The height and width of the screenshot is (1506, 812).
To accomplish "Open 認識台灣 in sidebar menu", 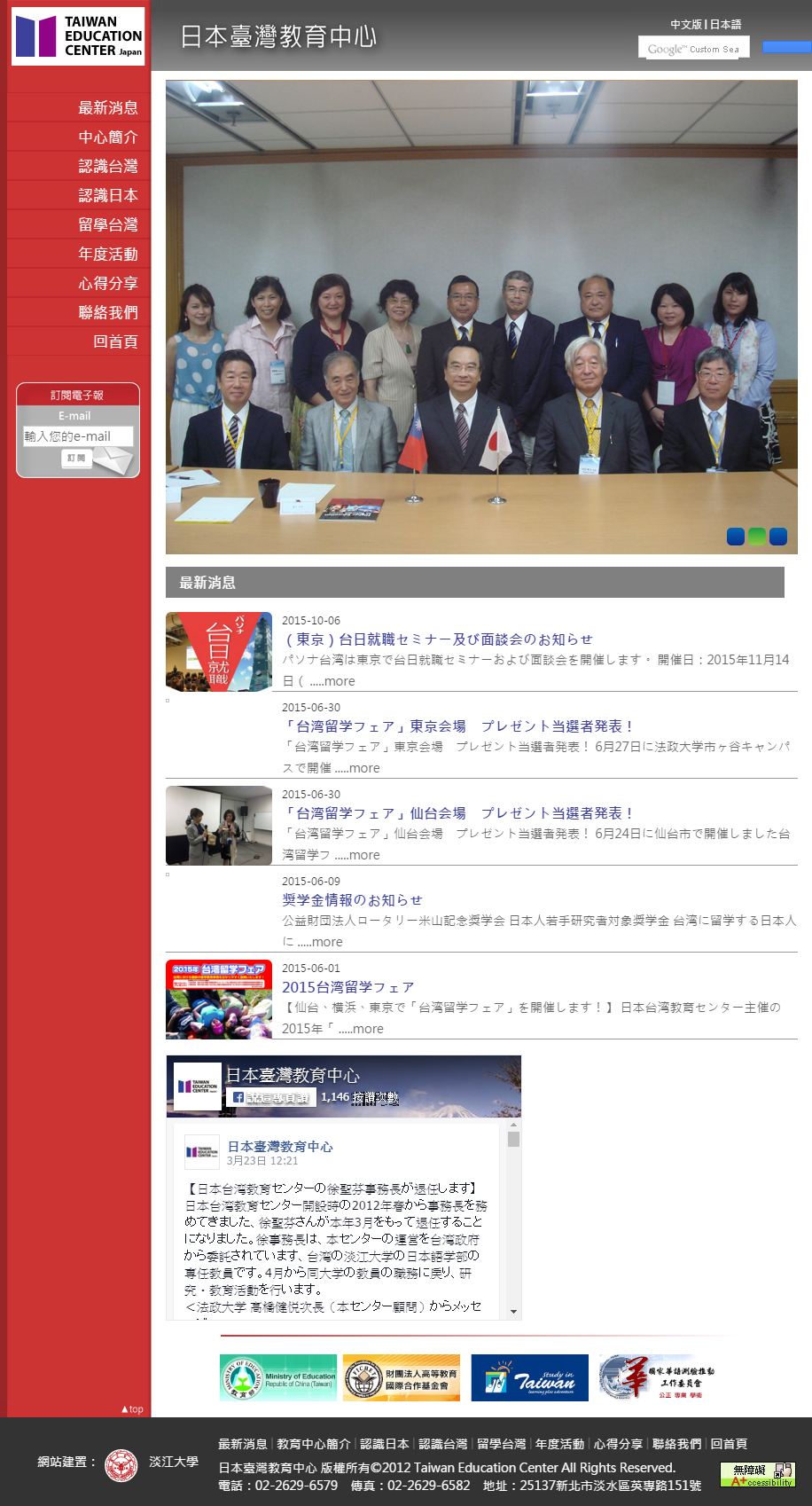I will pyautogui.click(x=107, y=166).
